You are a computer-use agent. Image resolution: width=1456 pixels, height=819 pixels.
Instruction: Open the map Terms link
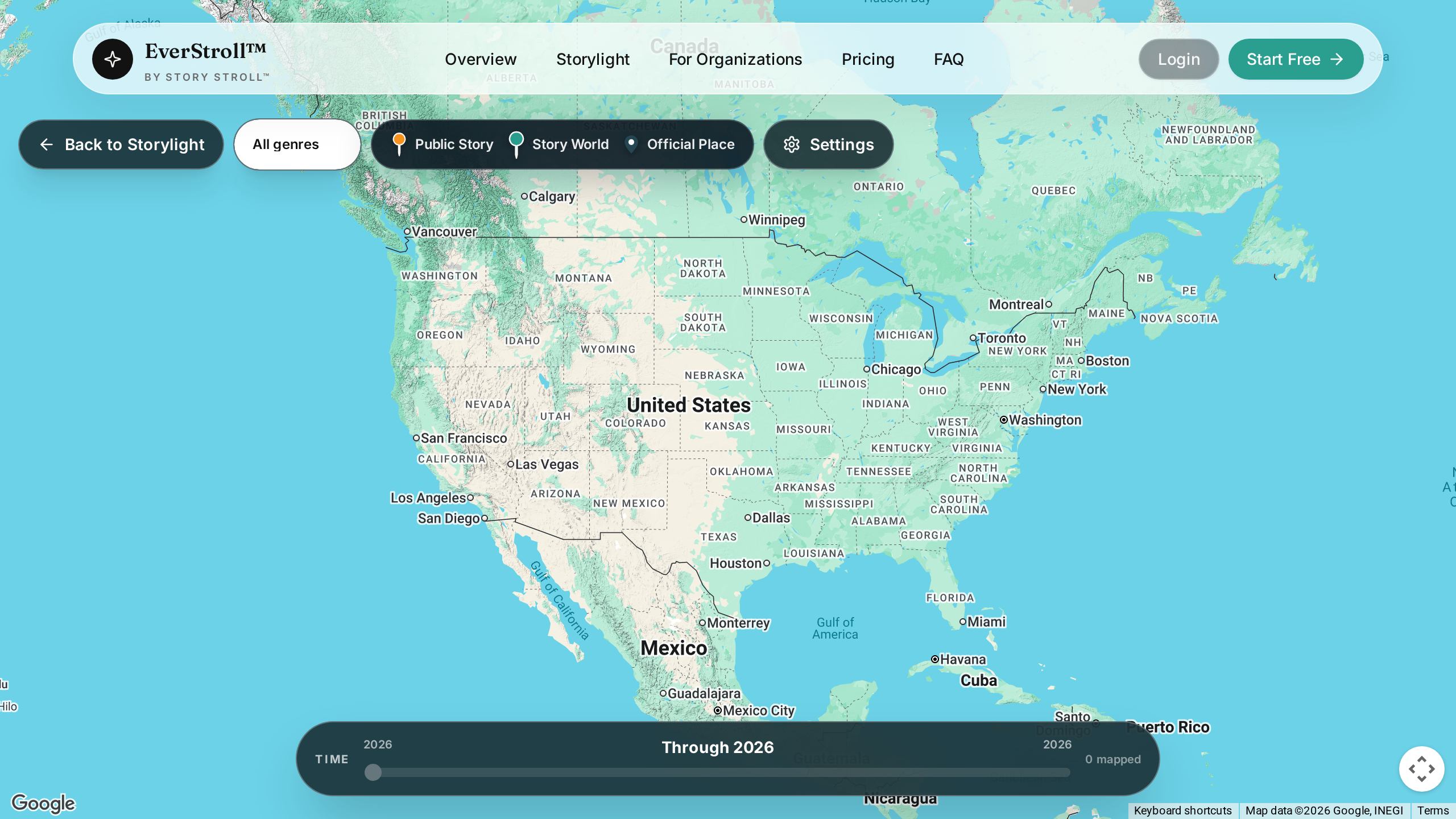click(1433, 810)
